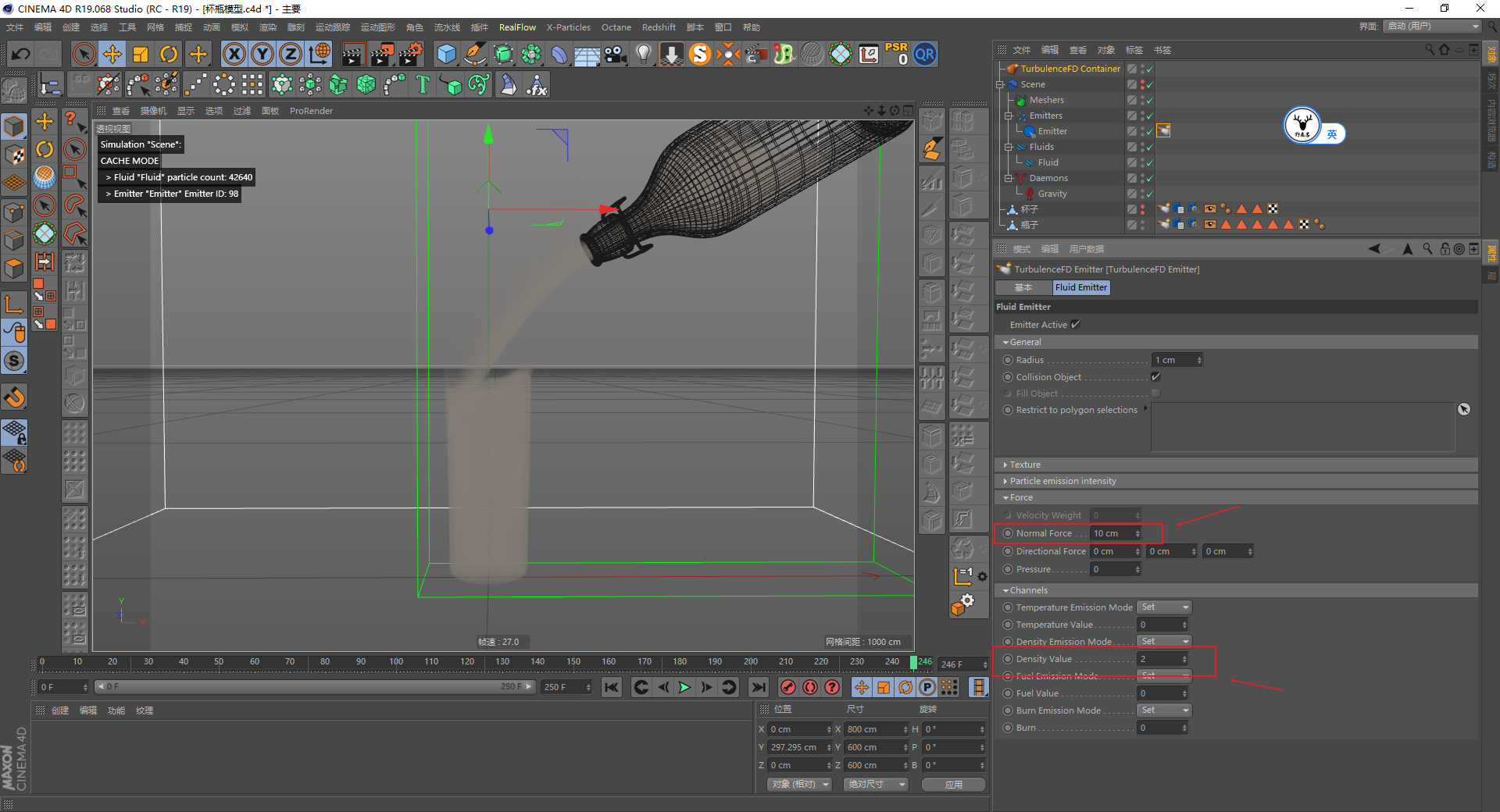Click the Normal Force keyframe radio dot
The image size is (1500, 812).
(1008, 533)
